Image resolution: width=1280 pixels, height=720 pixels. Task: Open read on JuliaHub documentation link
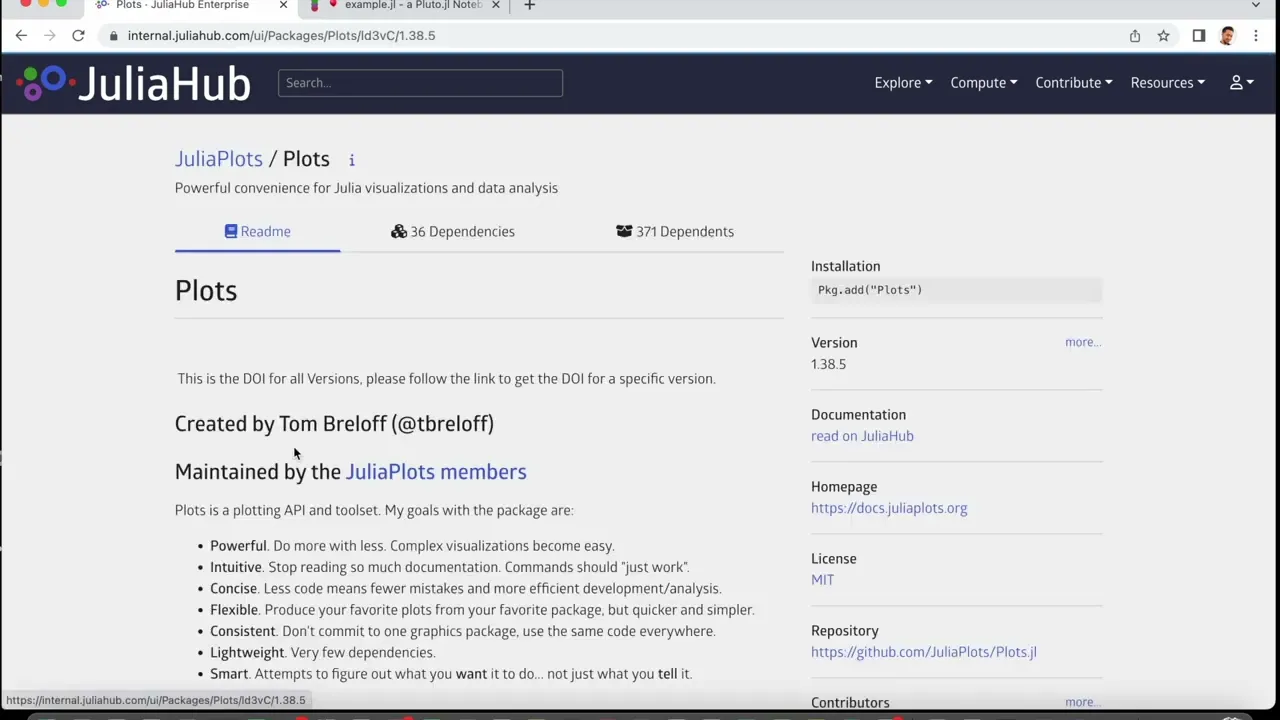[x=862, y=436]
